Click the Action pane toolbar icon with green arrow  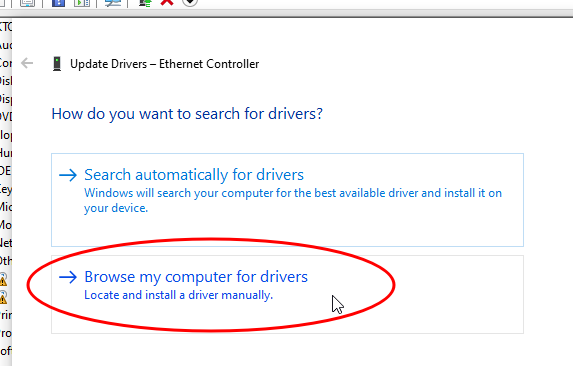[x=82, y=3]
